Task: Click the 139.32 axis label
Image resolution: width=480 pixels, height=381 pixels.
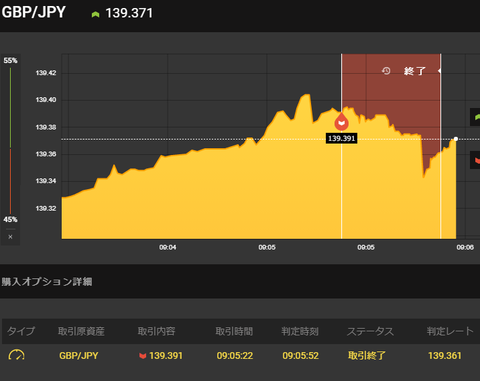Action: click(x=46, y=209)
